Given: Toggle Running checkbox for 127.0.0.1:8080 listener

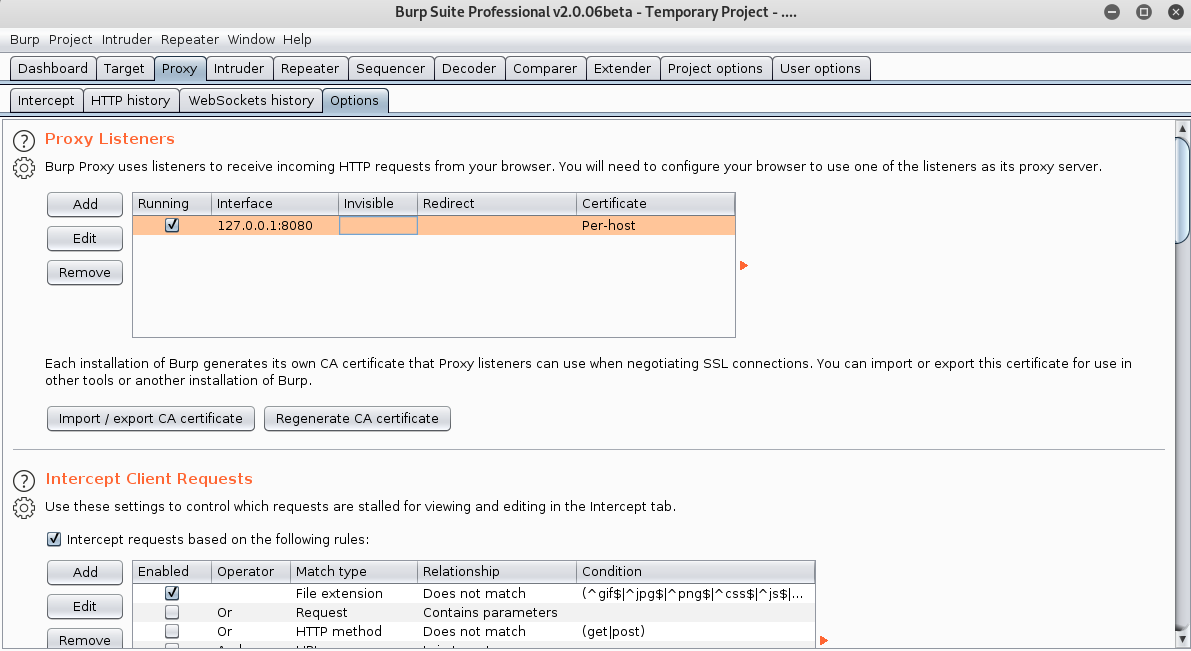Looking at the screenshot, I should pos(172,225).
